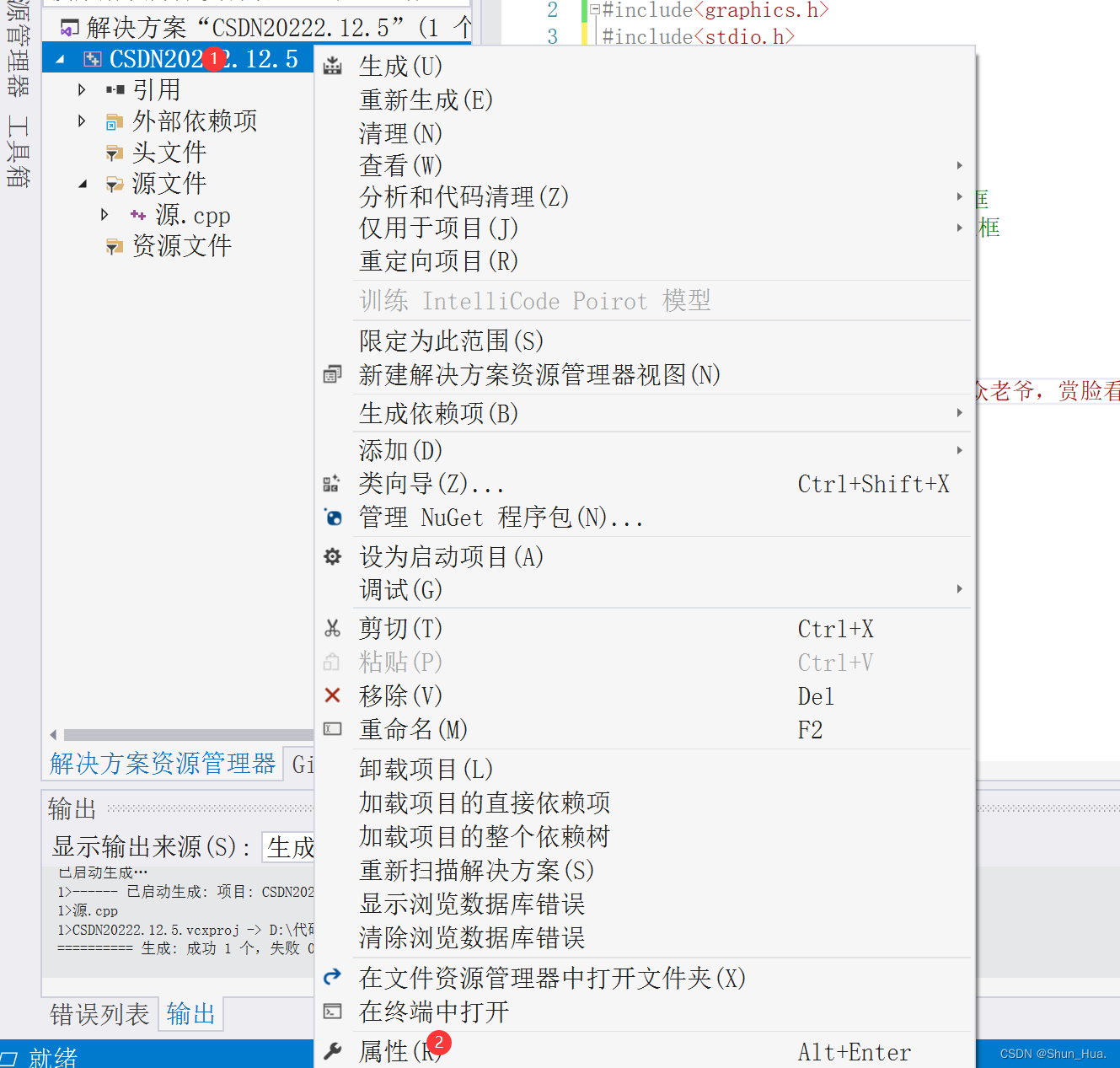Click the Build icon next to 生成(U)
Viewport: 1120px width, 1068px height.
pos(333,66)
